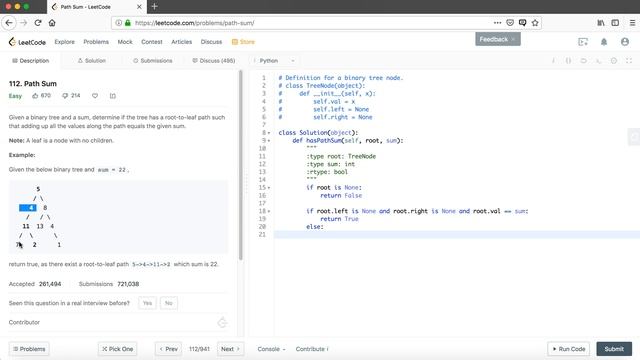640x360 pixels.
Task: Answer No to interview question
Action: [169, 303]
